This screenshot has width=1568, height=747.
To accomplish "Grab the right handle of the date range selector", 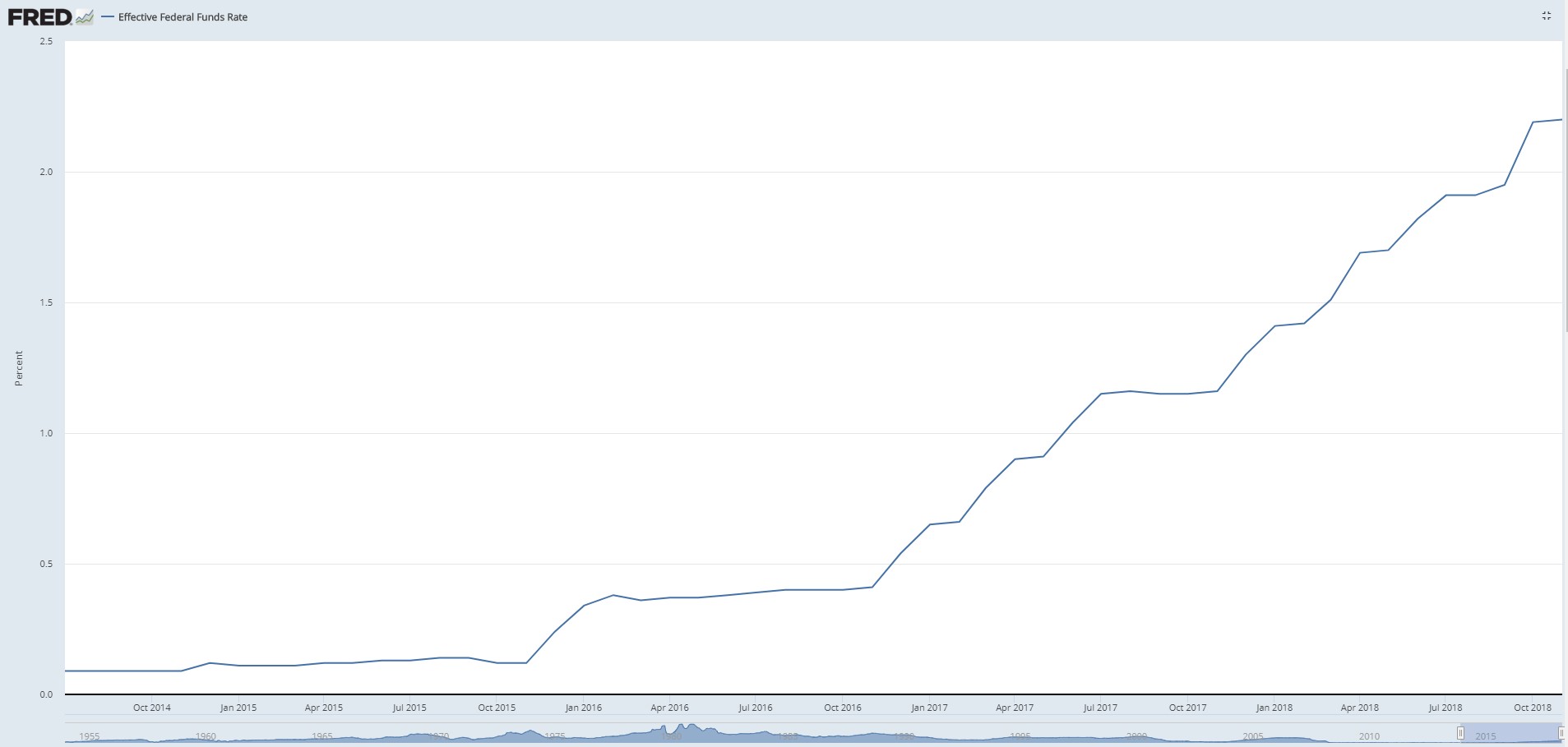I will [1561, 733].
